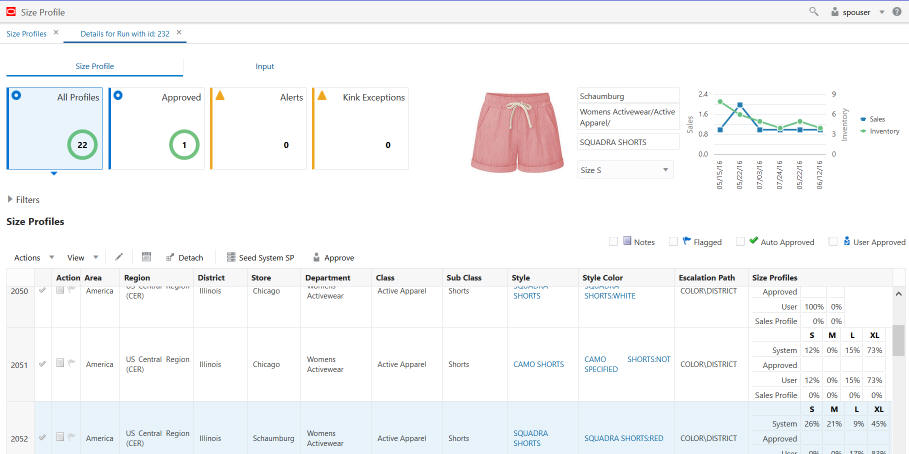Click the Approved tile circle icon
The image size is (909, 454).
(x=118, y=95)
